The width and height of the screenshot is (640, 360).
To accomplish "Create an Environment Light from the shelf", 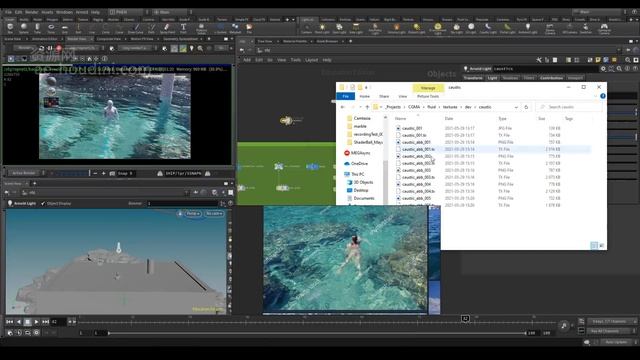I will click(x=438, y=29).
